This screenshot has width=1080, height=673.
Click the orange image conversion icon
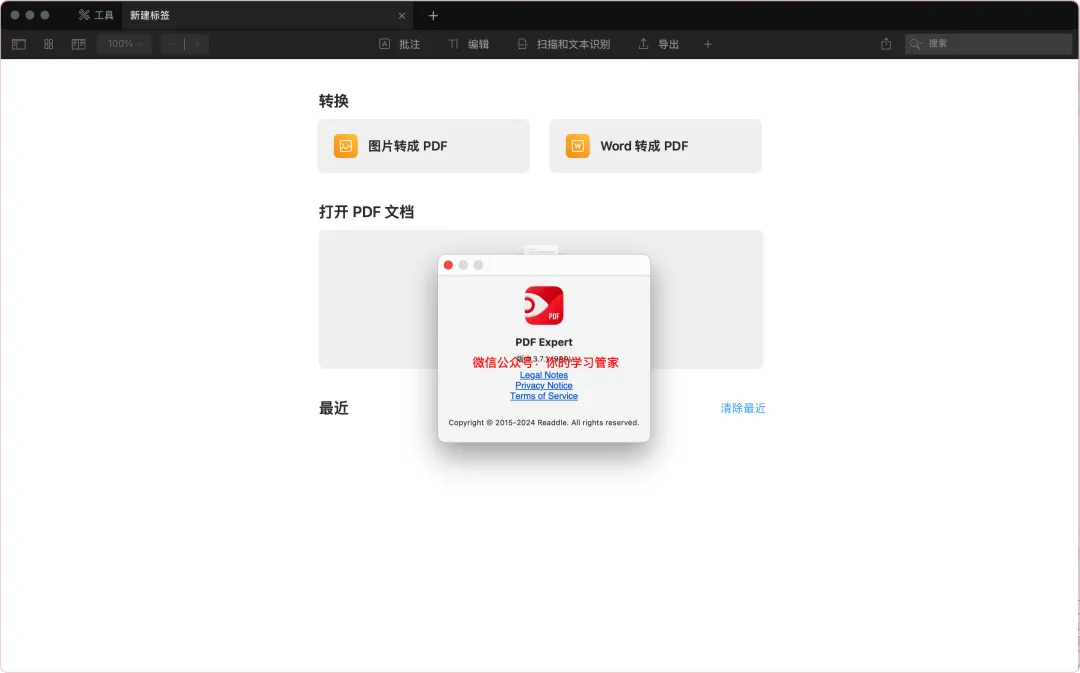[346, 146]
